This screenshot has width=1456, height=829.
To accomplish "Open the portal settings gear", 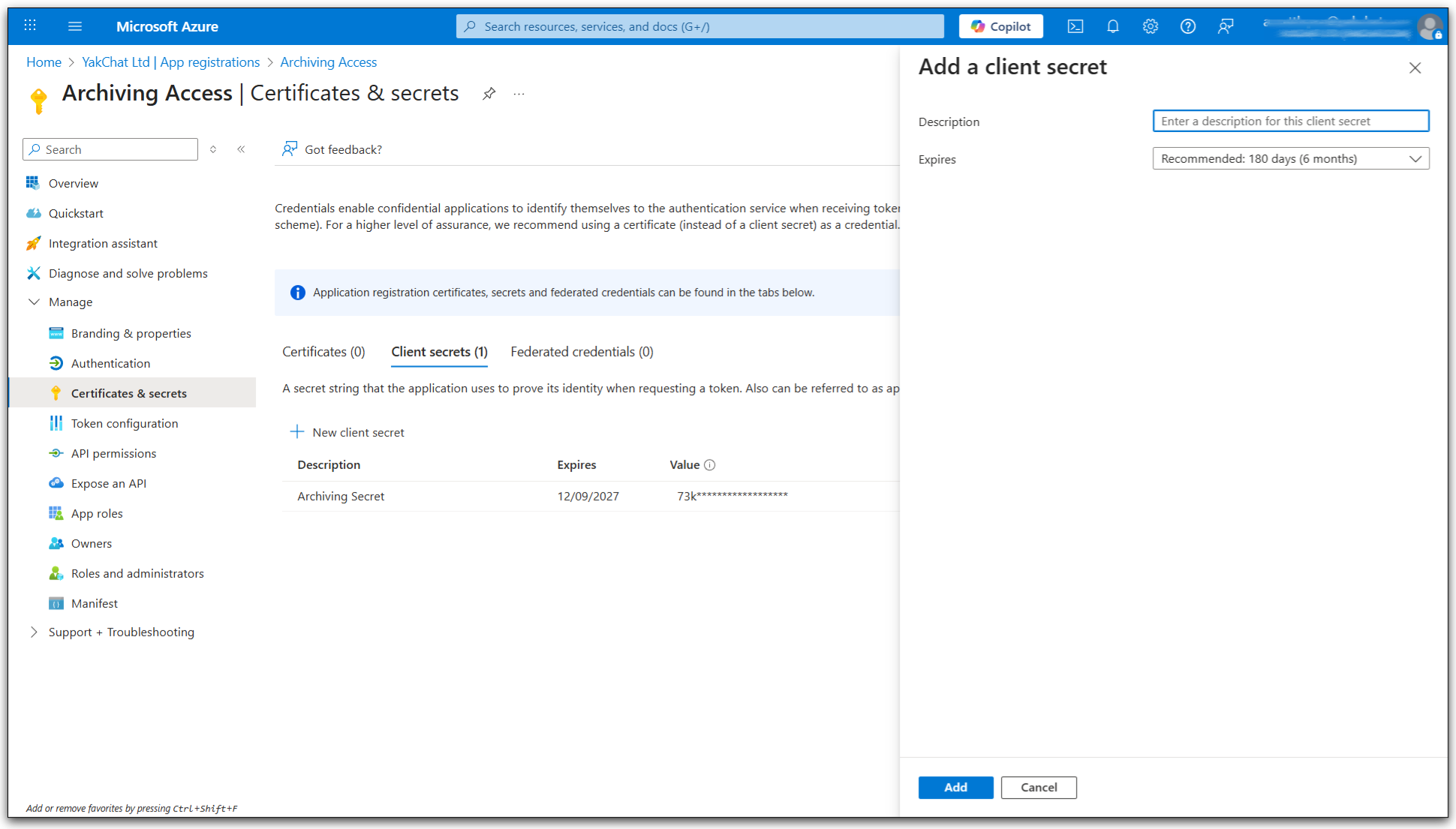I will click(x=1150, y=26).
